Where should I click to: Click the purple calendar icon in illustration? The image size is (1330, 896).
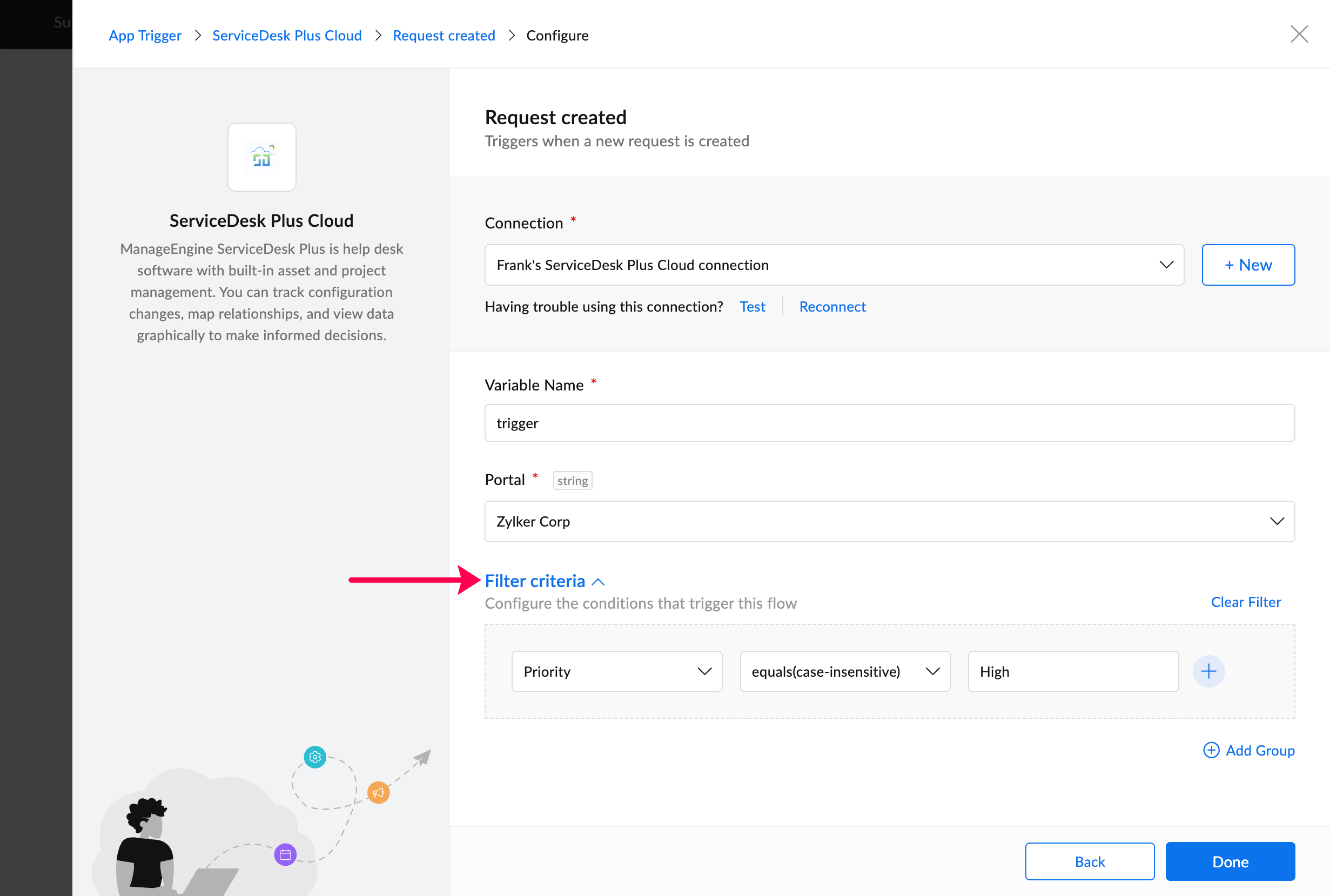(285, 855)
